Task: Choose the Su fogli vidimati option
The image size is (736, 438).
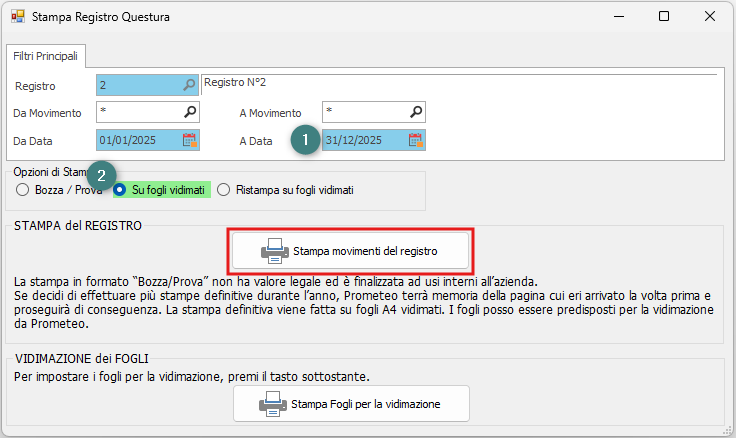Action: [x=120, y=189]
